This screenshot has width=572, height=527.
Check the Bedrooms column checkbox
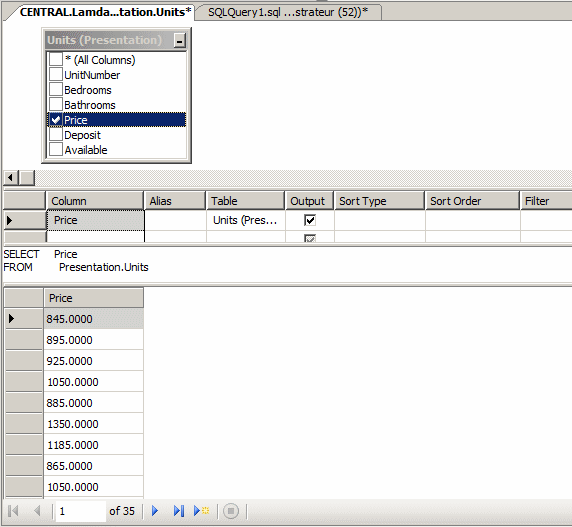[56, 89]
